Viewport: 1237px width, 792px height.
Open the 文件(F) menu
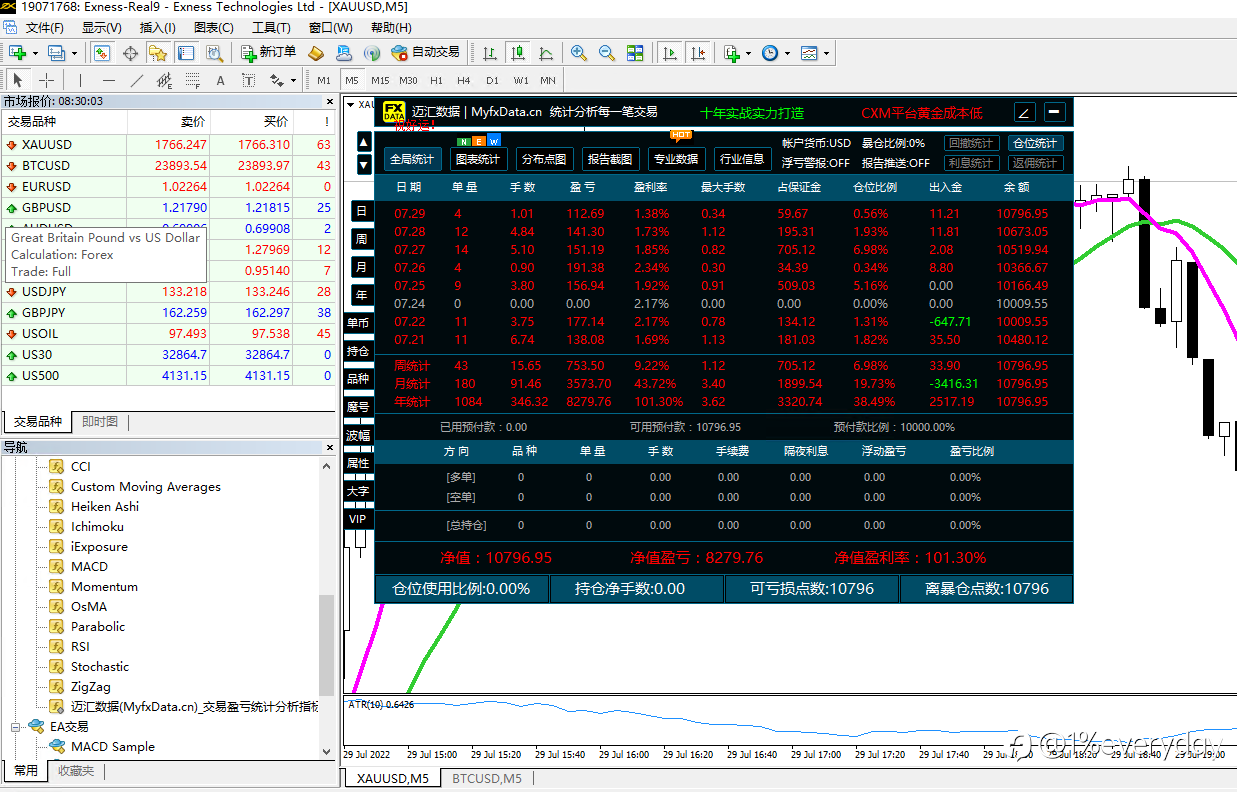point(45,27)
